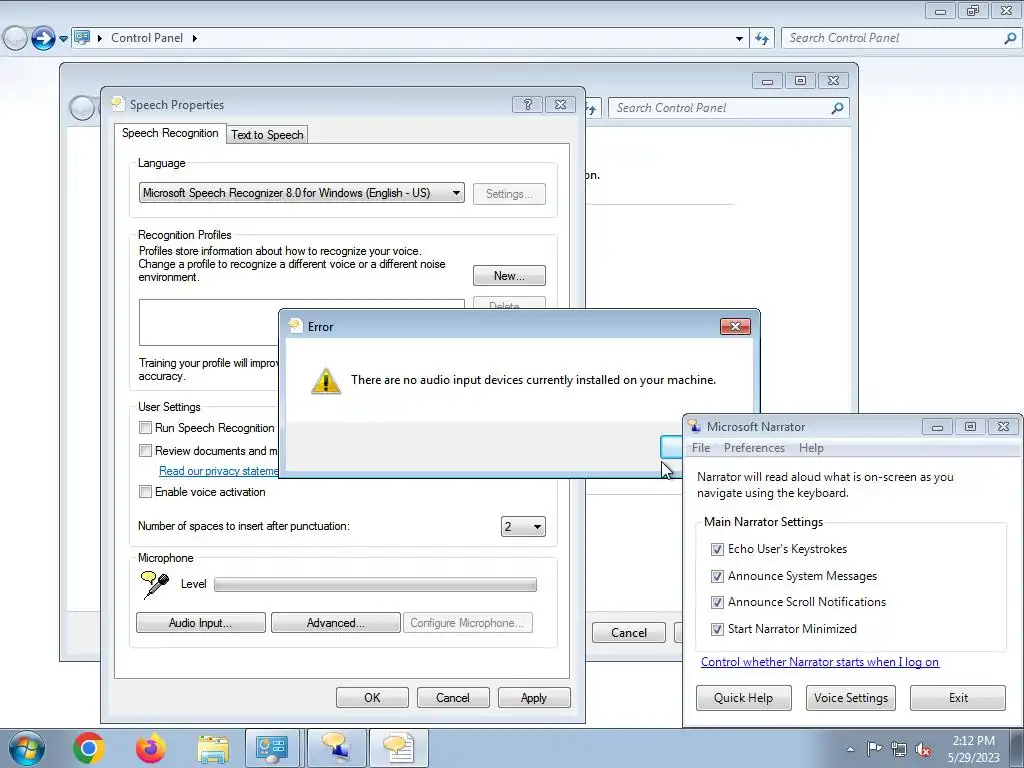1024x768 pixels.
Task: Open network icon in system tray
Action: [x=899, y=749]
